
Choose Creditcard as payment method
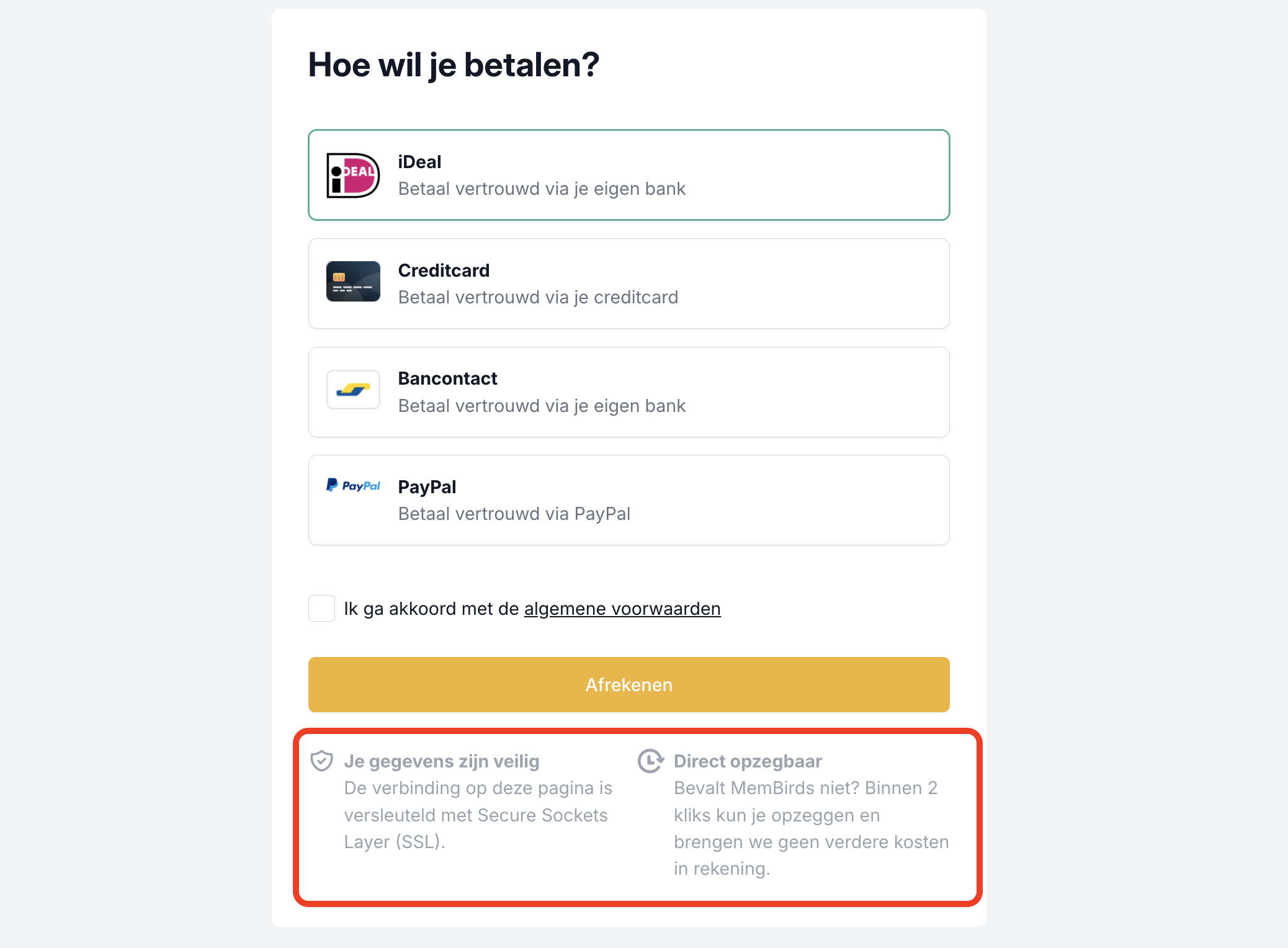tap(628, 284)
